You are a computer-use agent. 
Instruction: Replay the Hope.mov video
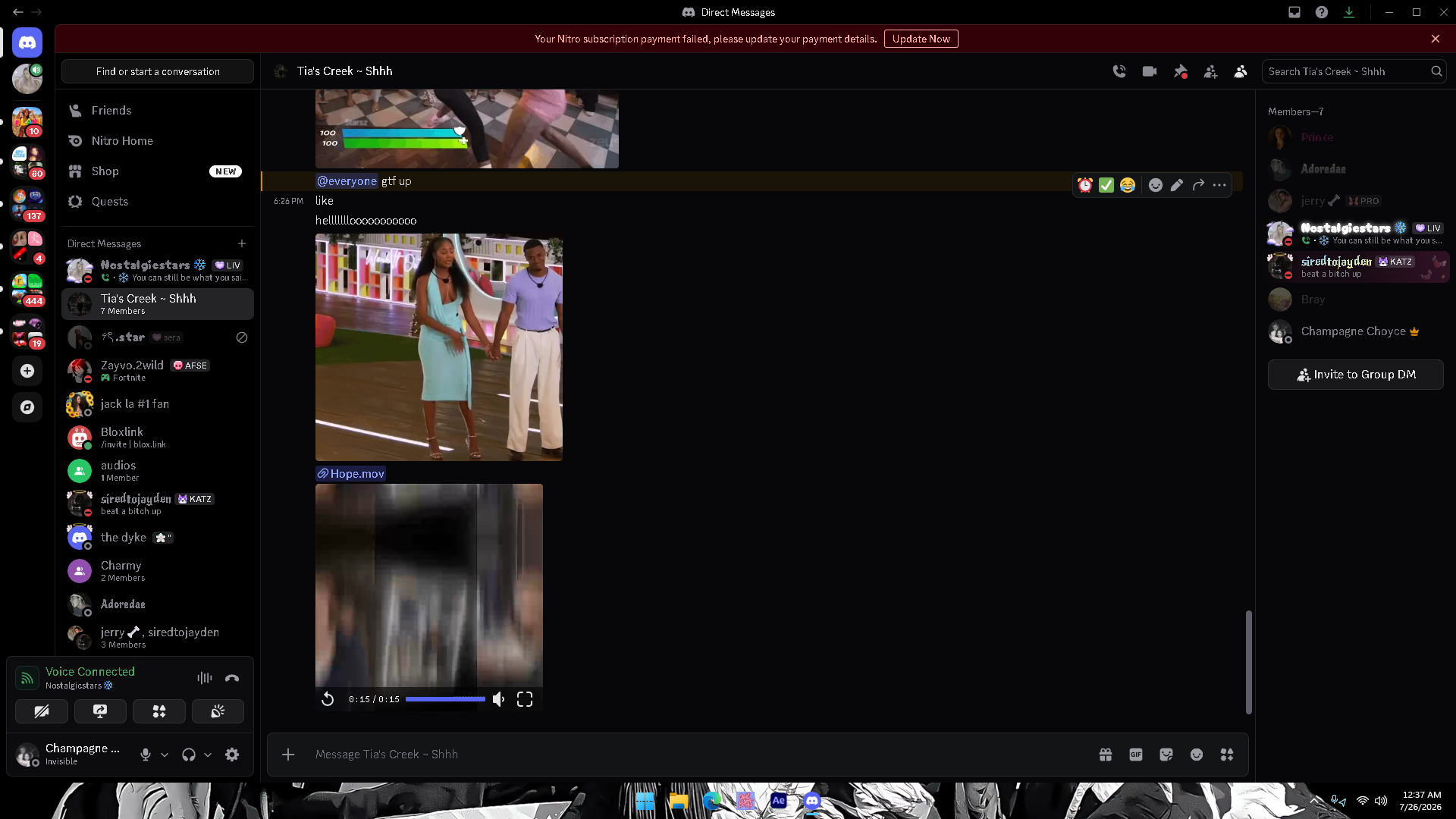[x=328, y=699]
